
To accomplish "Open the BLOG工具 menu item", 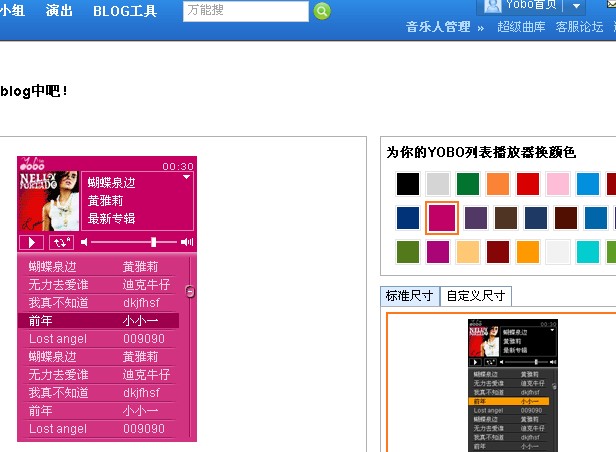I will (x=125, y=11).
